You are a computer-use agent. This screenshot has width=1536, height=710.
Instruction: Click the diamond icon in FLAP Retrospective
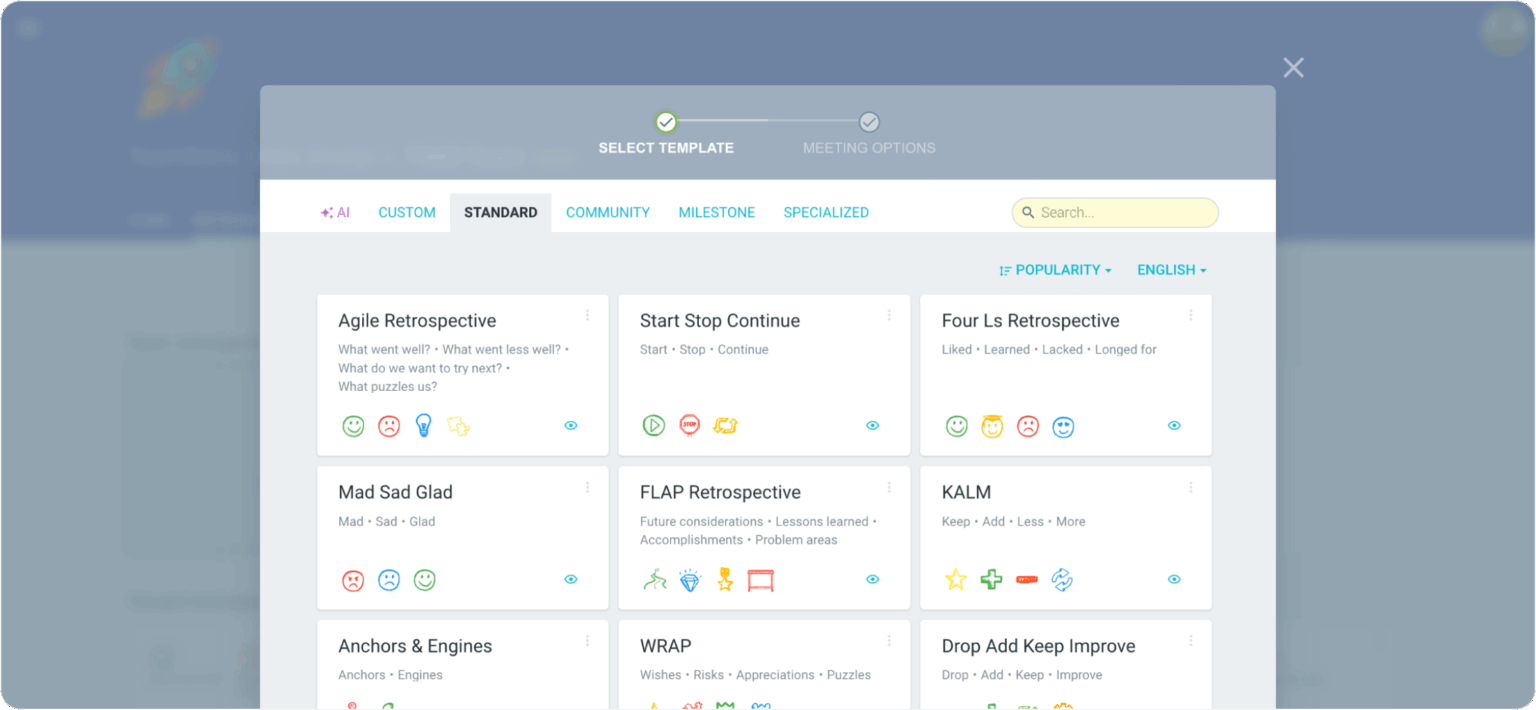(690, 580)
